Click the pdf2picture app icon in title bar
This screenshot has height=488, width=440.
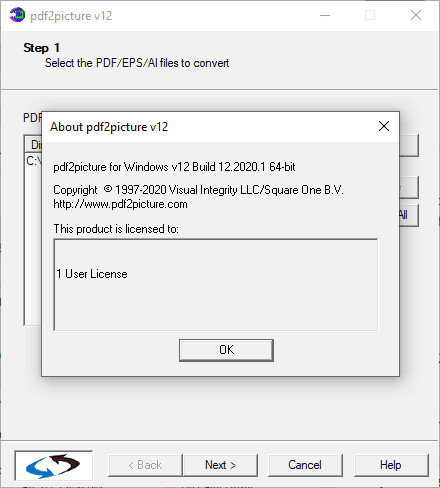coord(17,15)
